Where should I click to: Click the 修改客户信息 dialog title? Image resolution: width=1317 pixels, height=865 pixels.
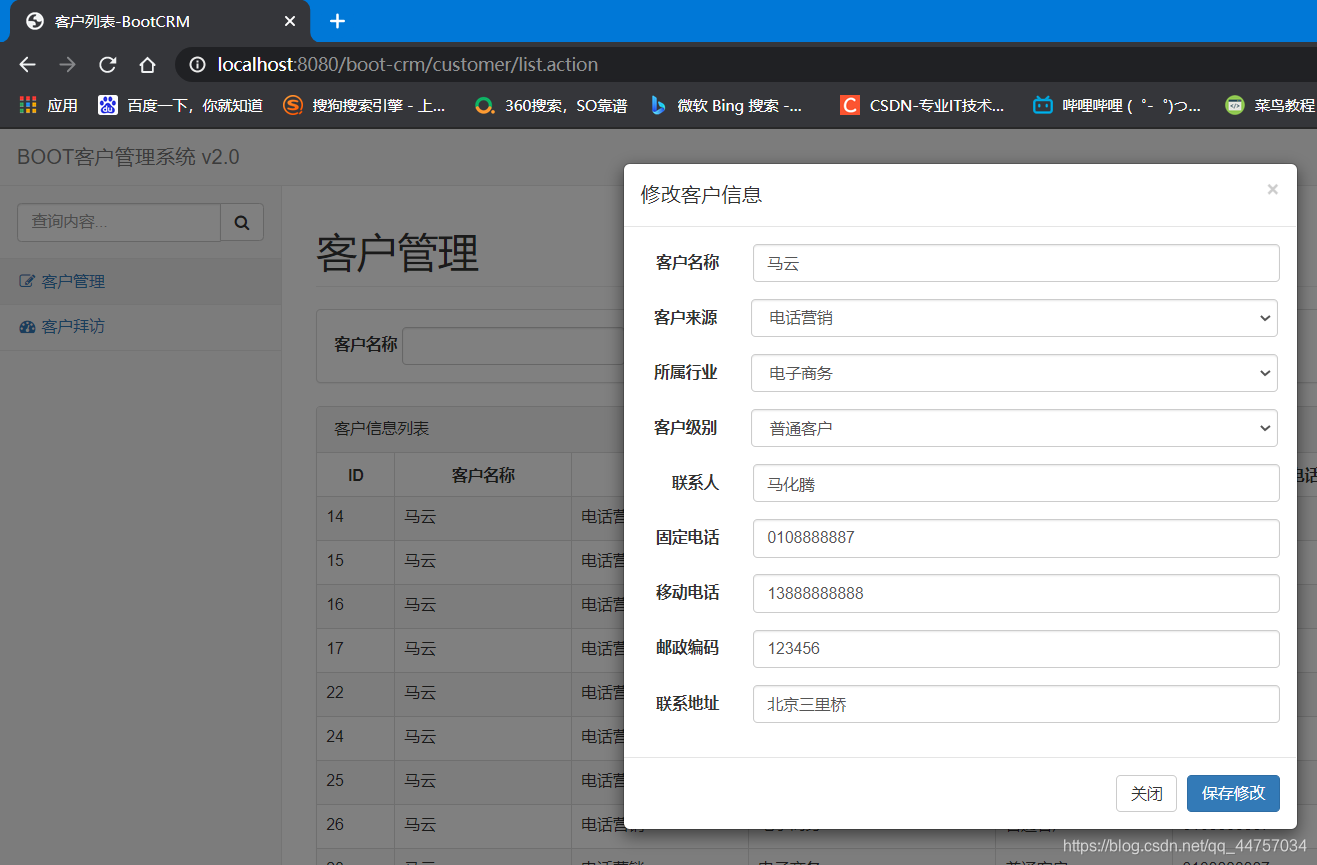701,195
